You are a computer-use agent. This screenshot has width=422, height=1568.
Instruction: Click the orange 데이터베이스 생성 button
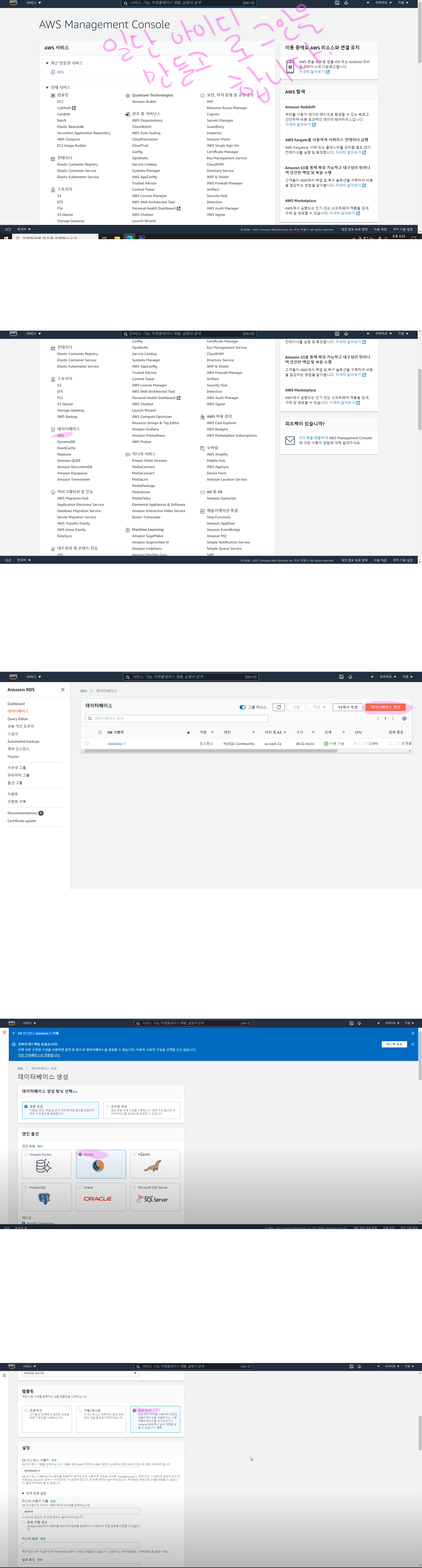(x=386, y=707)
